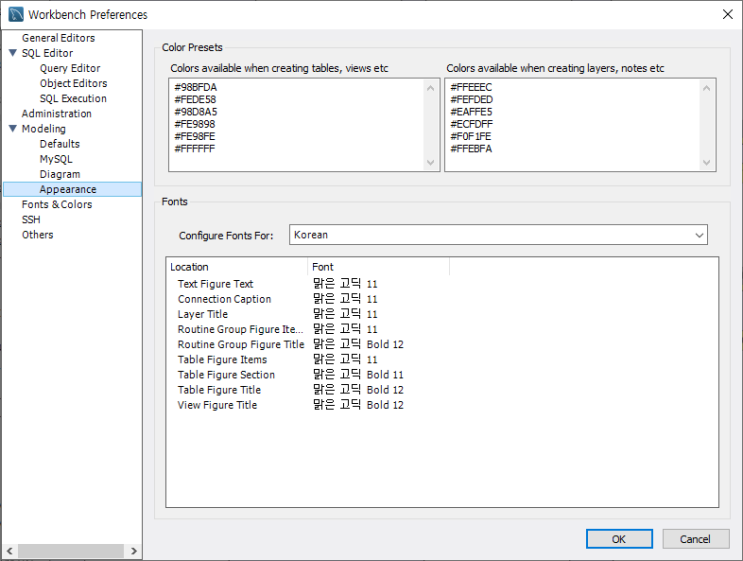Click the Cancel button
743x561 pixels.
(695, 539)
